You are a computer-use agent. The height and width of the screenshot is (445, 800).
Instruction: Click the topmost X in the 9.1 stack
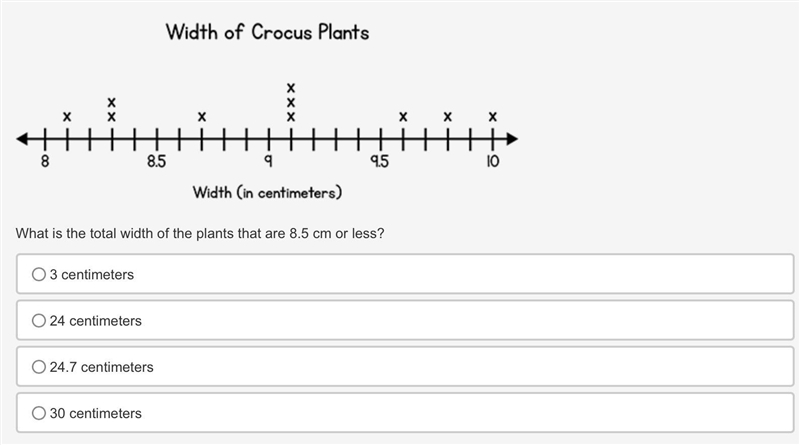(x=291, y=88)
